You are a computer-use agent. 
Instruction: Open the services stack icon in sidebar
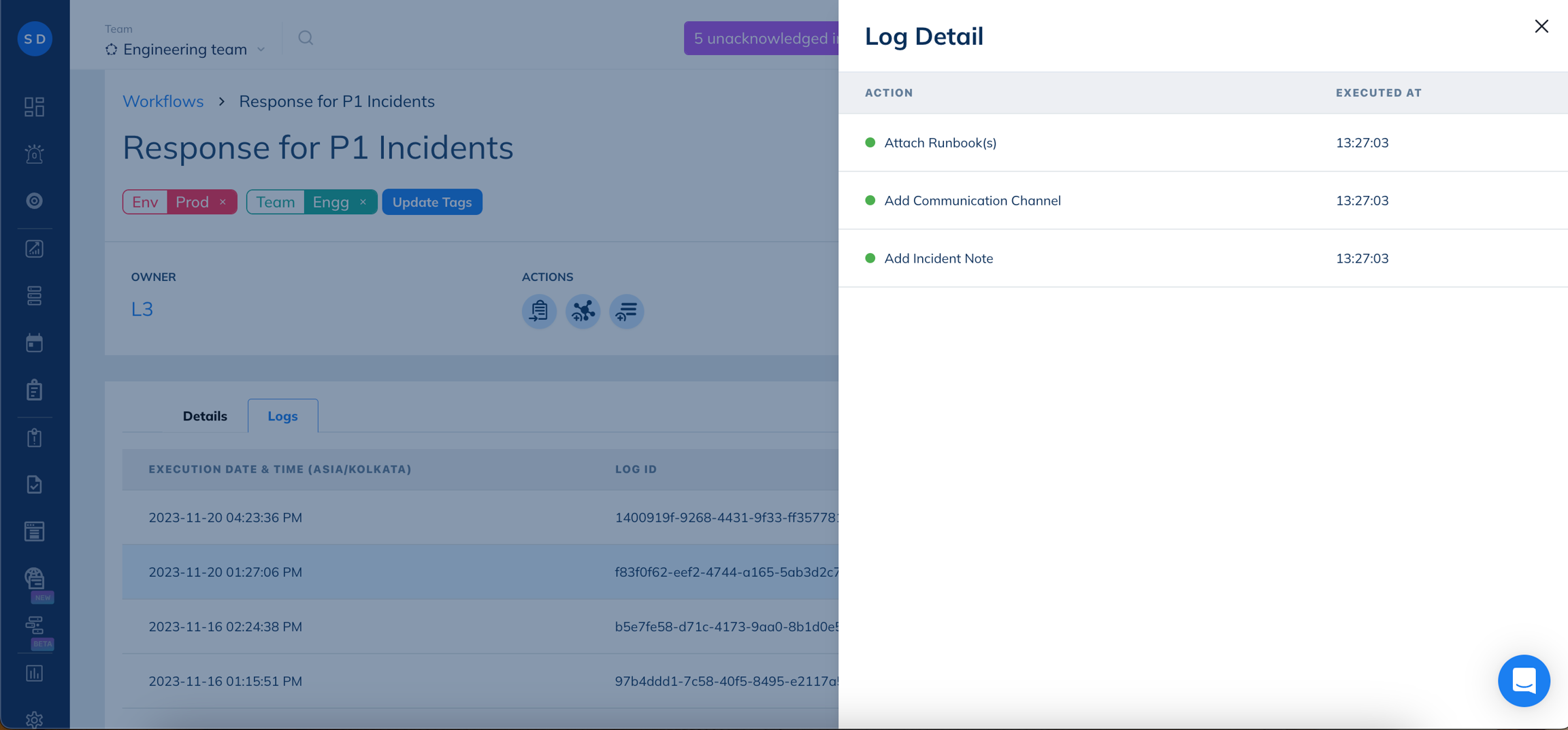click(35, 296)
